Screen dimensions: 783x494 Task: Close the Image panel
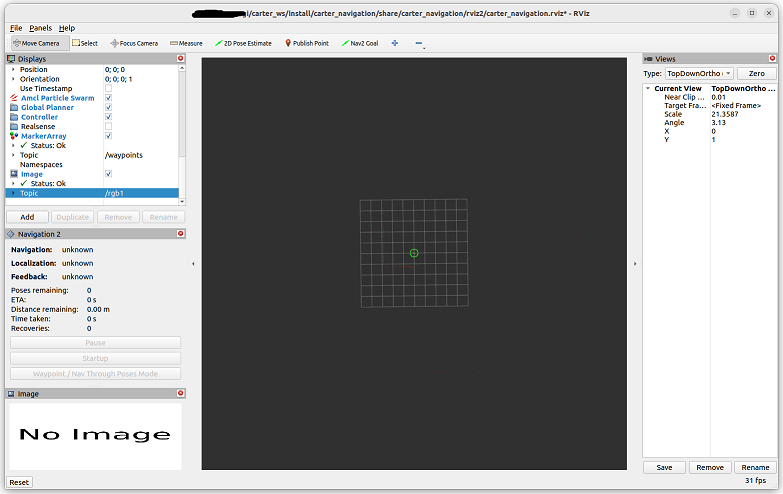click(x=181, y=394)
